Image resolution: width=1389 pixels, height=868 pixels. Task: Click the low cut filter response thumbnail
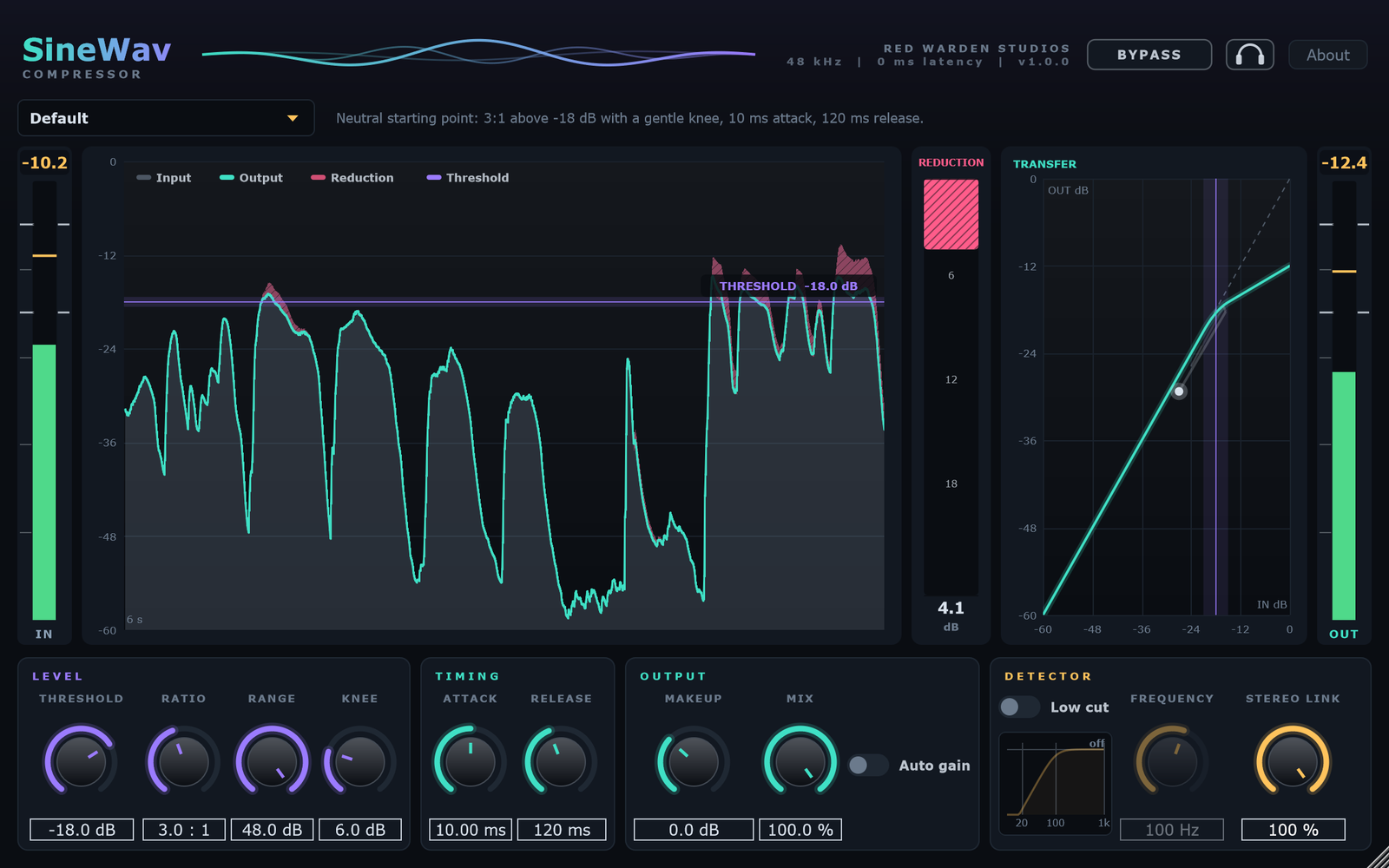1056,782
